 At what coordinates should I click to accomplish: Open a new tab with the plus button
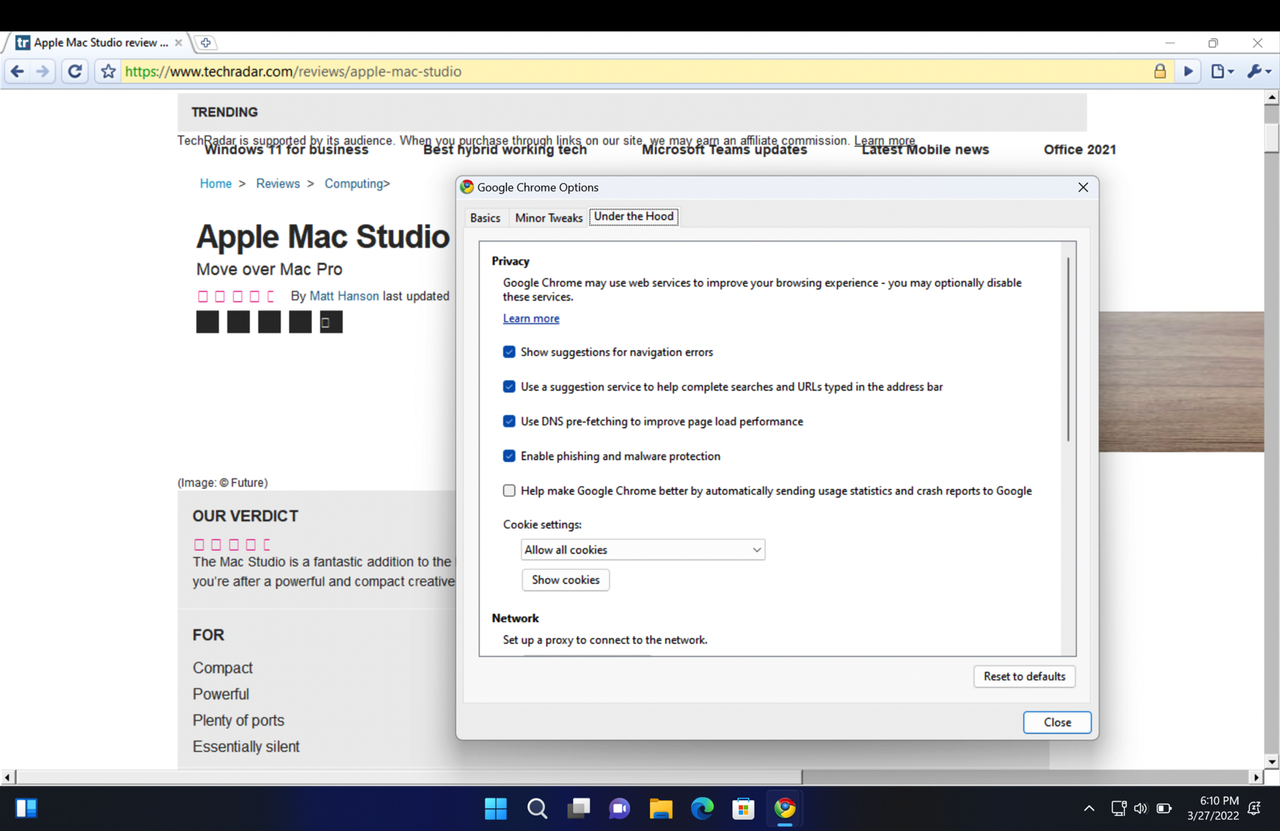(x=205, y=43)
